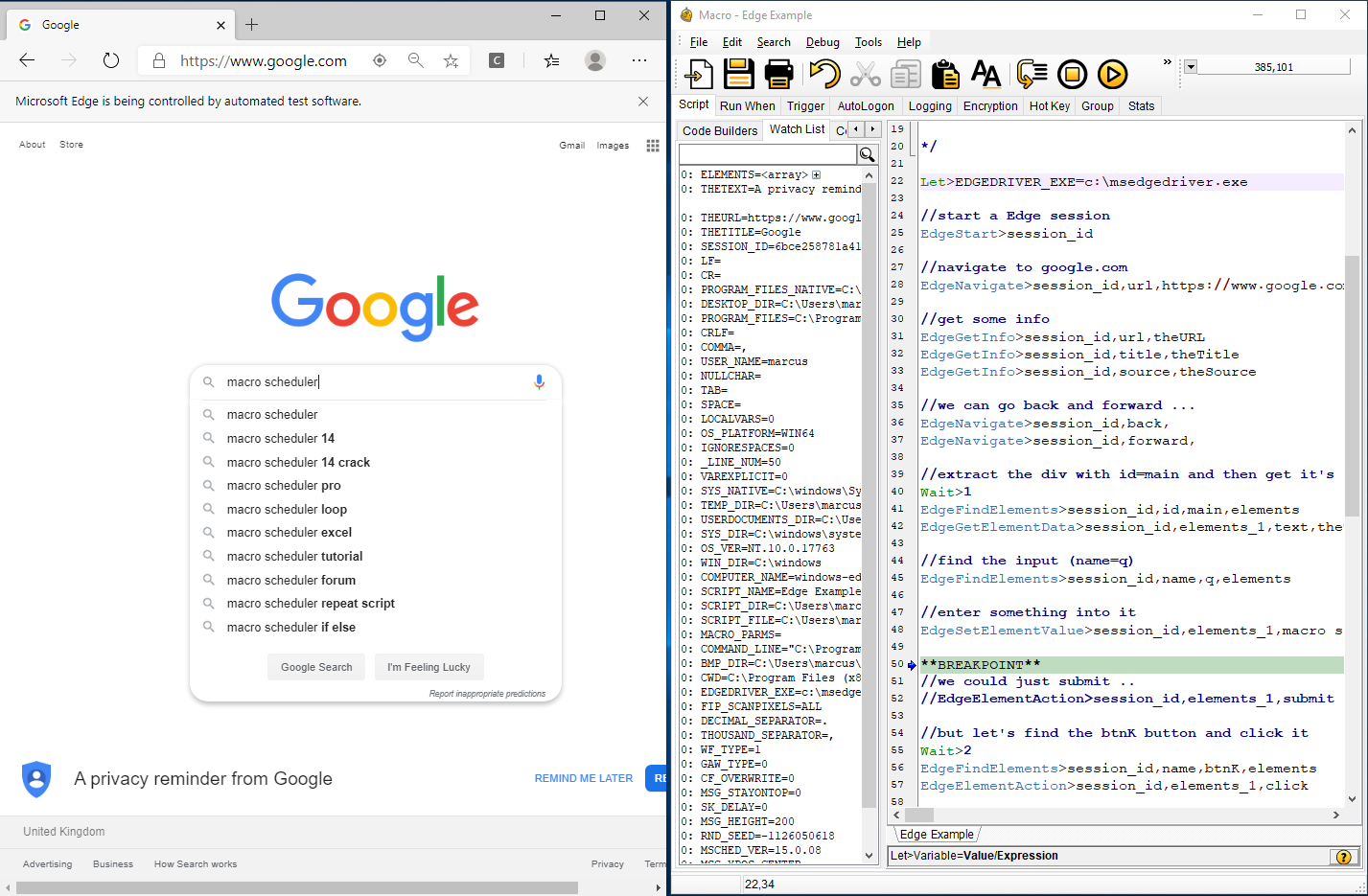Switch to the Encryption tab
The image size is (1368, 896).
[x=990, y=106]
